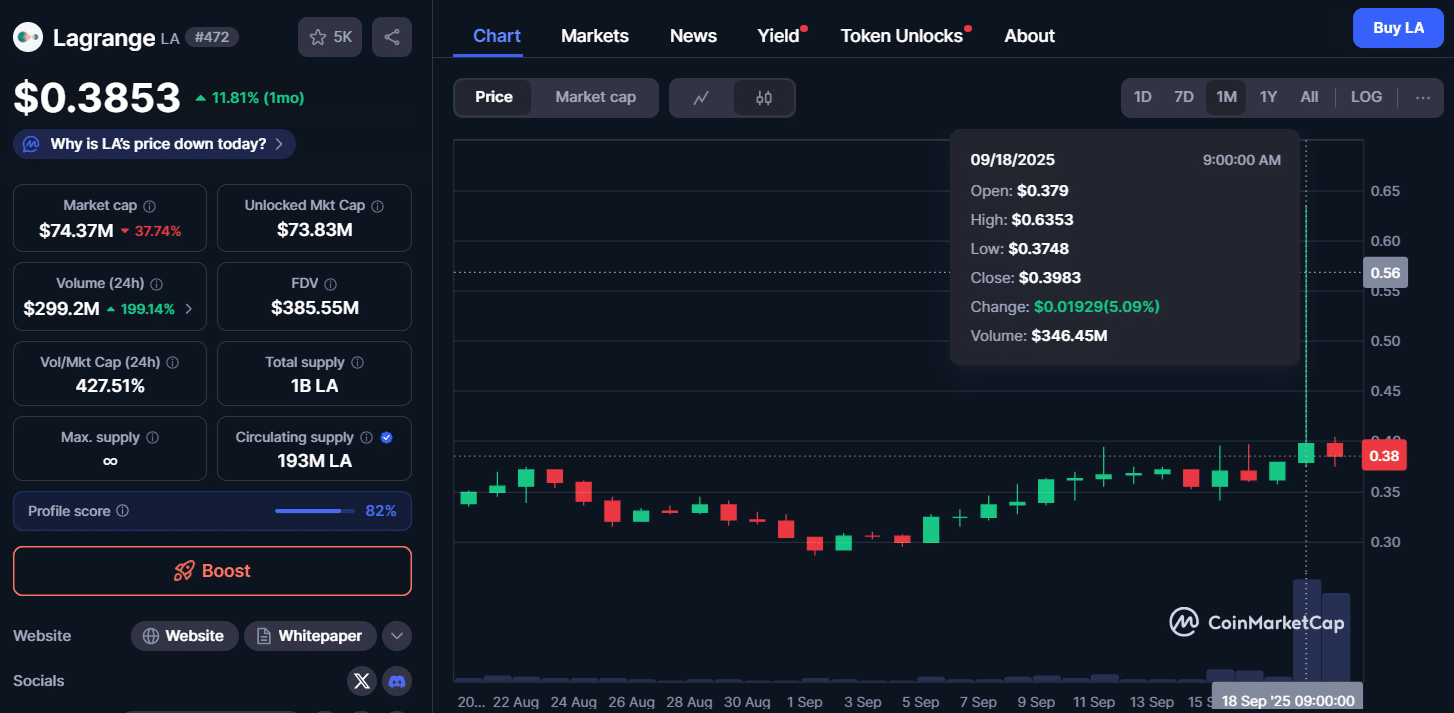Click the Buy LA button
1454x713 pixels.
(1398, 28)
